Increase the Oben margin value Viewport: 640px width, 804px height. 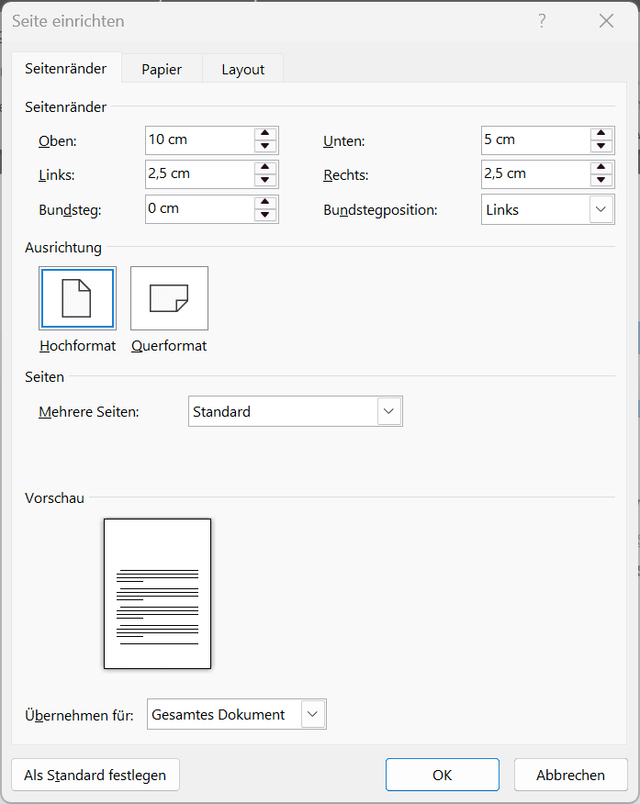point(265,133)
